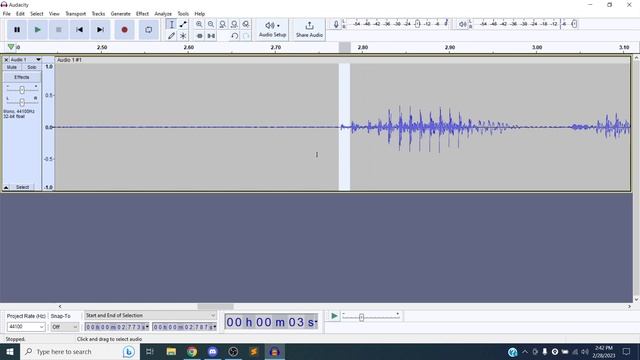Open the Effect menu
The width and height of the screenshot is (640, 360).
point(142,14)
